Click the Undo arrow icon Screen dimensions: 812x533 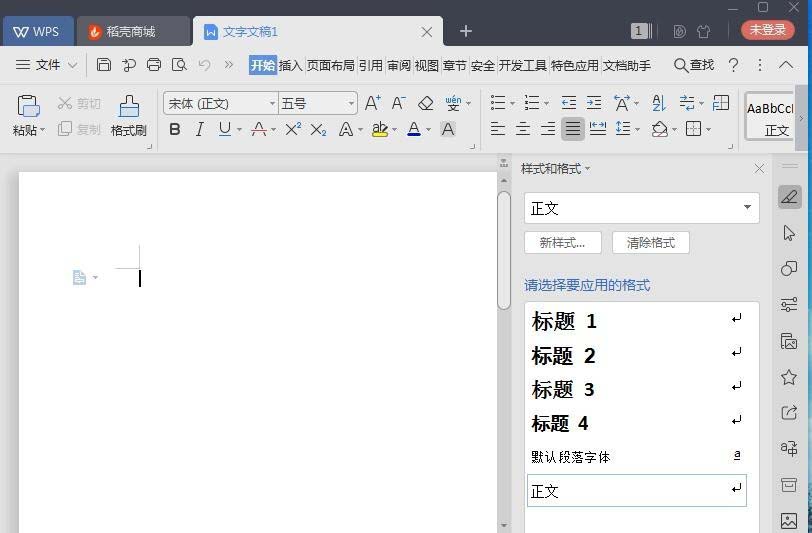pos(204,65)
